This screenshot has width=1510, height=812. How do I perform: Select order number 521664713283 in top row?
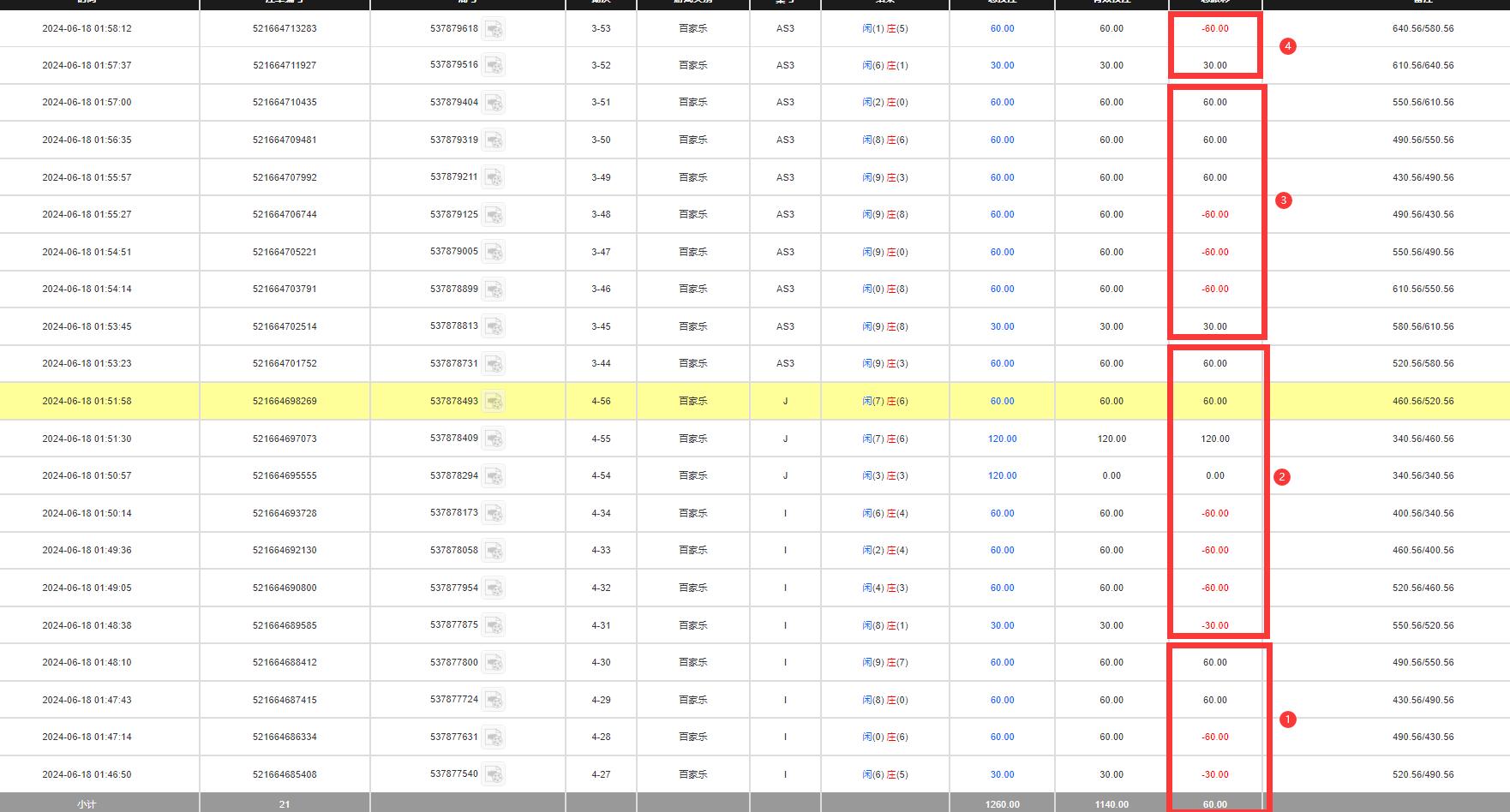(x=285, y=28)
